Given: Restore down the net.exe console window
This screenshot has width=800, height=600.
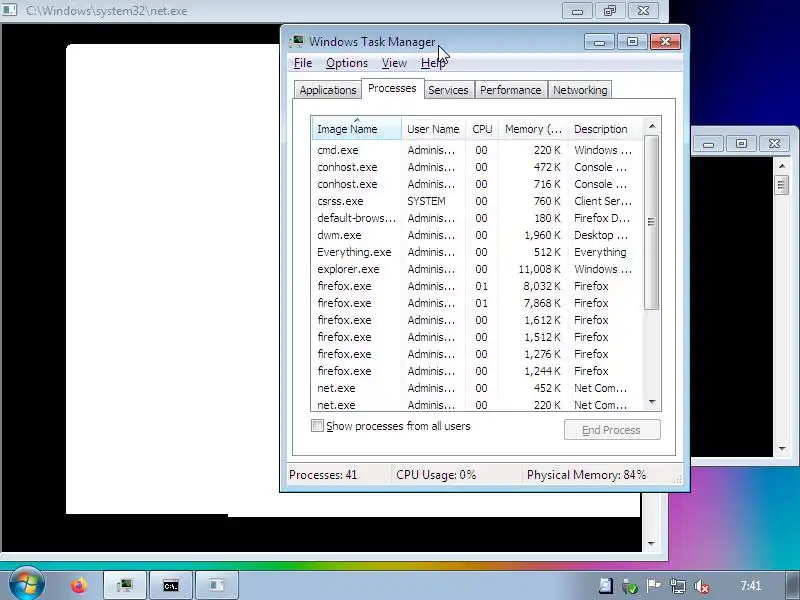Looking at the screenshot, I should click(610, 10).
